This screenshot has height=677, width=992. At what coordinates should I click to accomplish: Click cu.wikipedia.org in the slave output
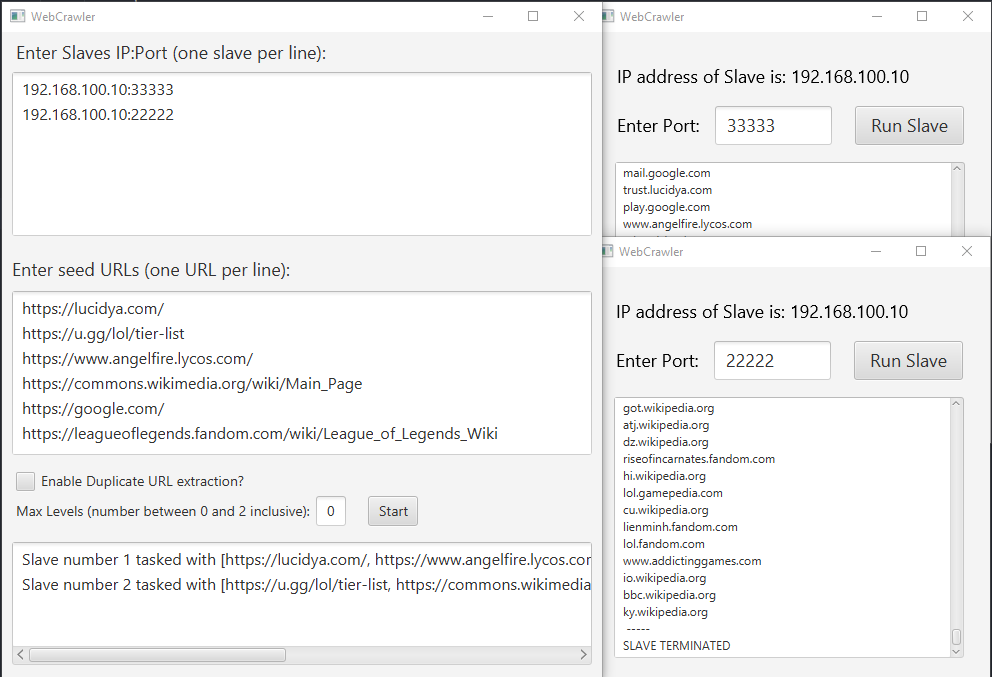click(x=666, y=510)
